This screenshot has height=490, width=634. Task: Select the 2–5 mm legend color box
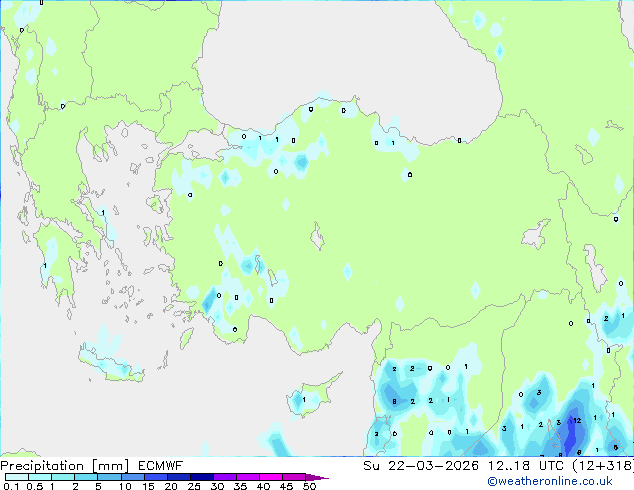pos(86,477)
